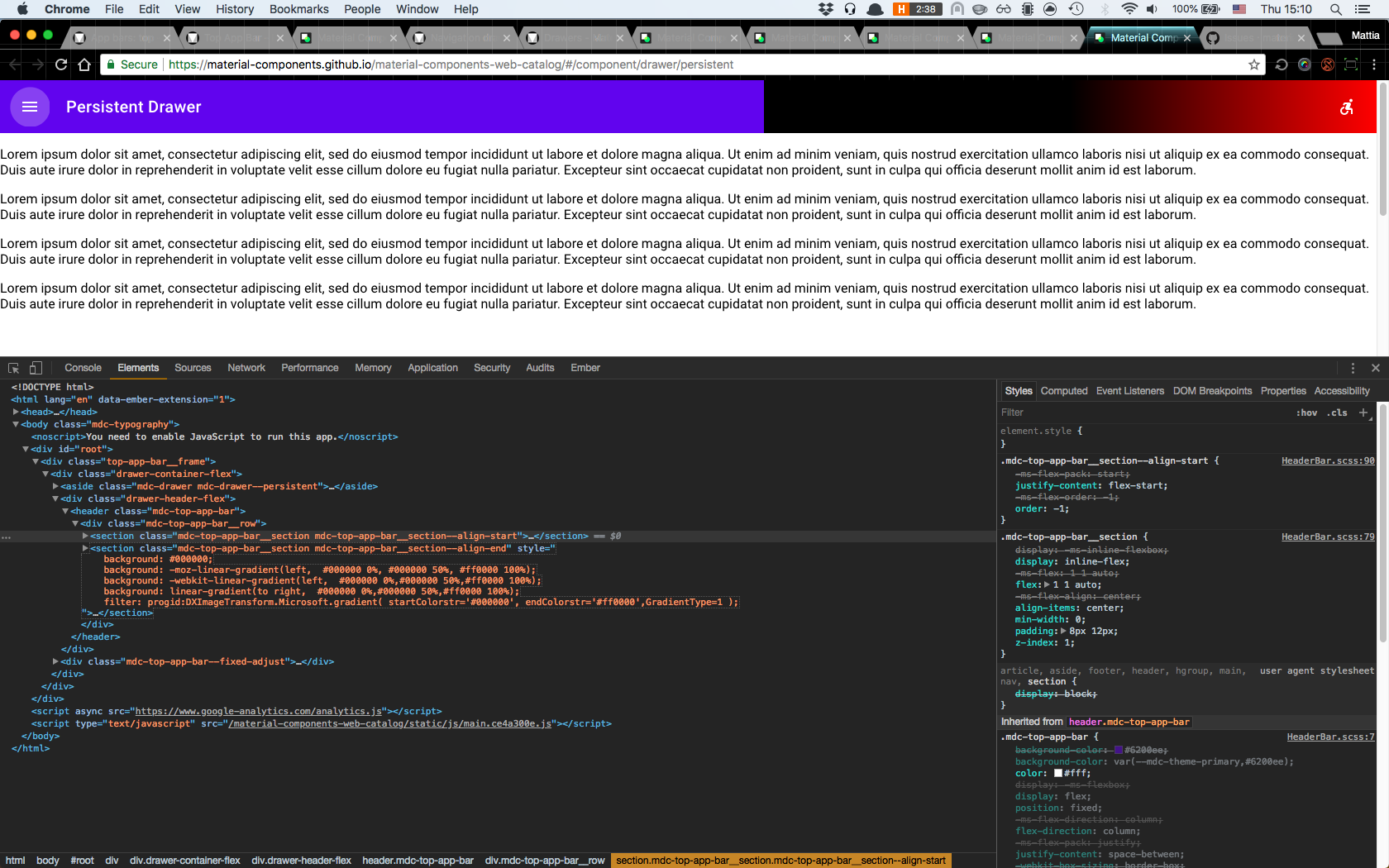Toggle the device toolbar mode
Viewport: 1389px width, 868px height.
pos(35,367)
